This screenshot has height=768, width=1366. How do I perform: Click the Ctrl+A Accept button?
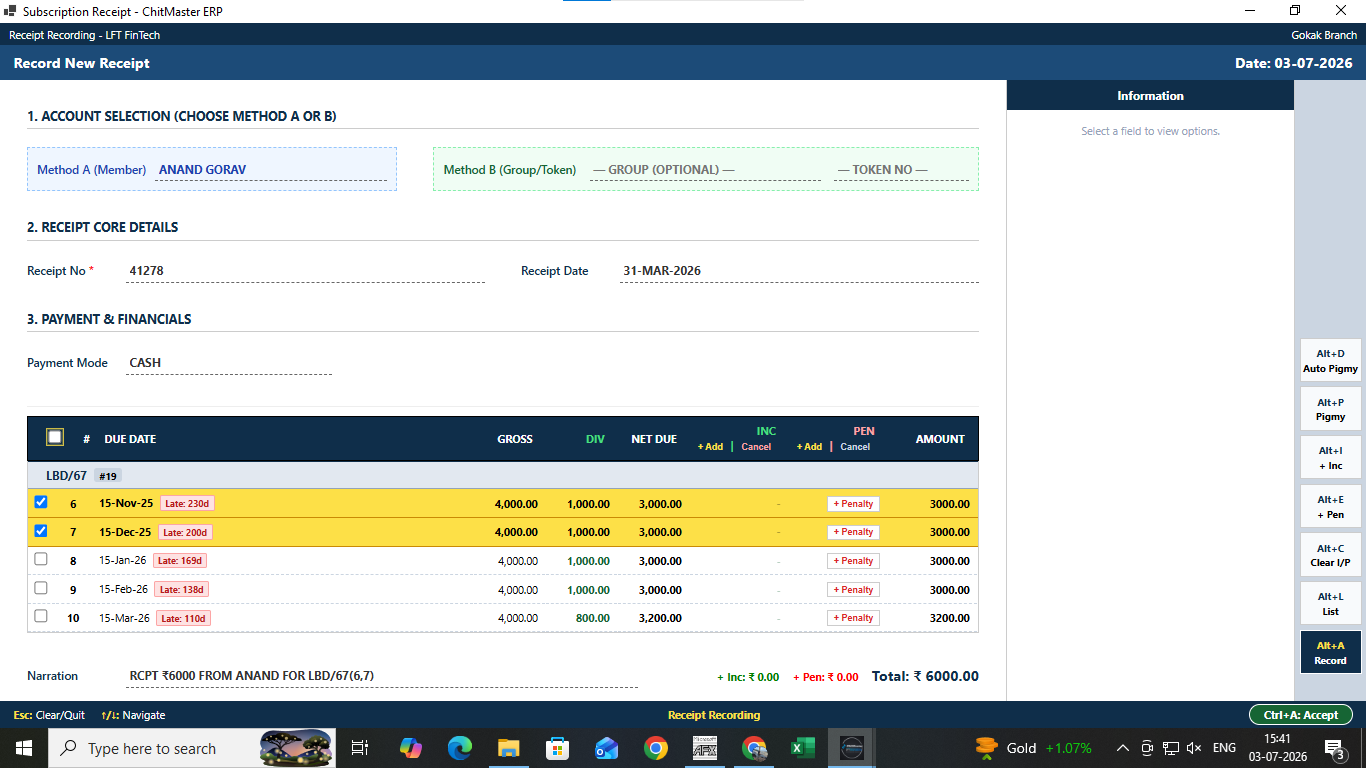tap(1300, 715)
